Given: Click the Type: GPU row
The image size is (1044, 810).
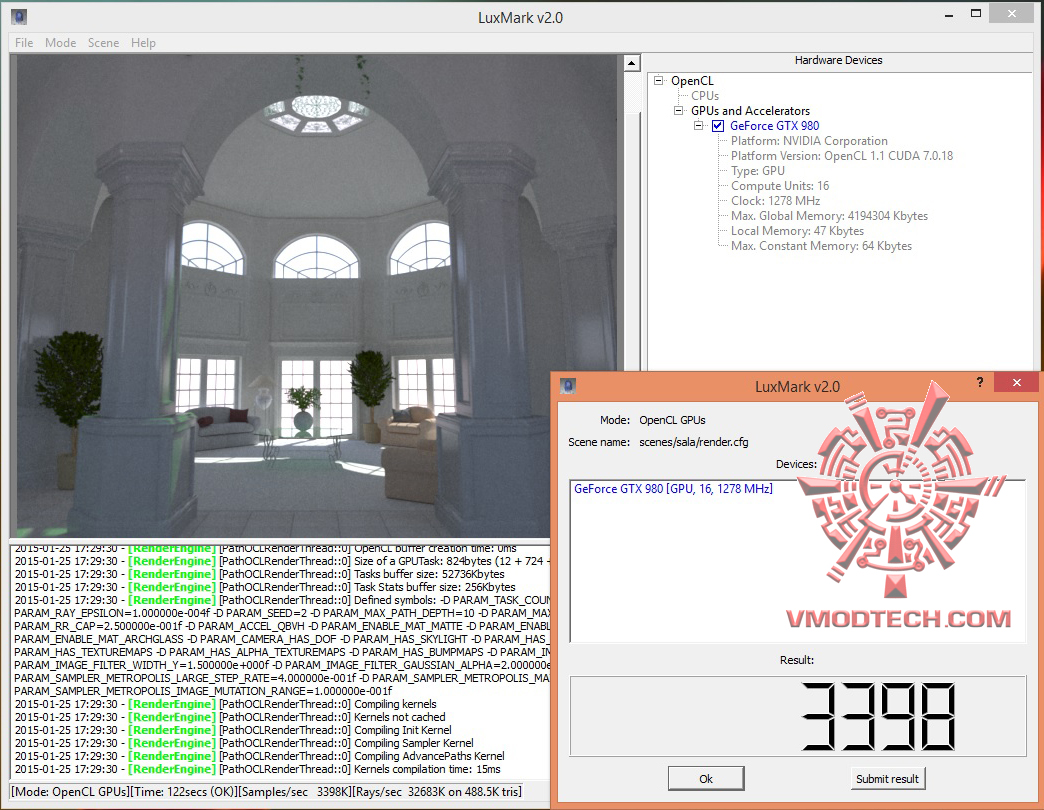Looking at the screenshot, I should (x=758, y=171).
